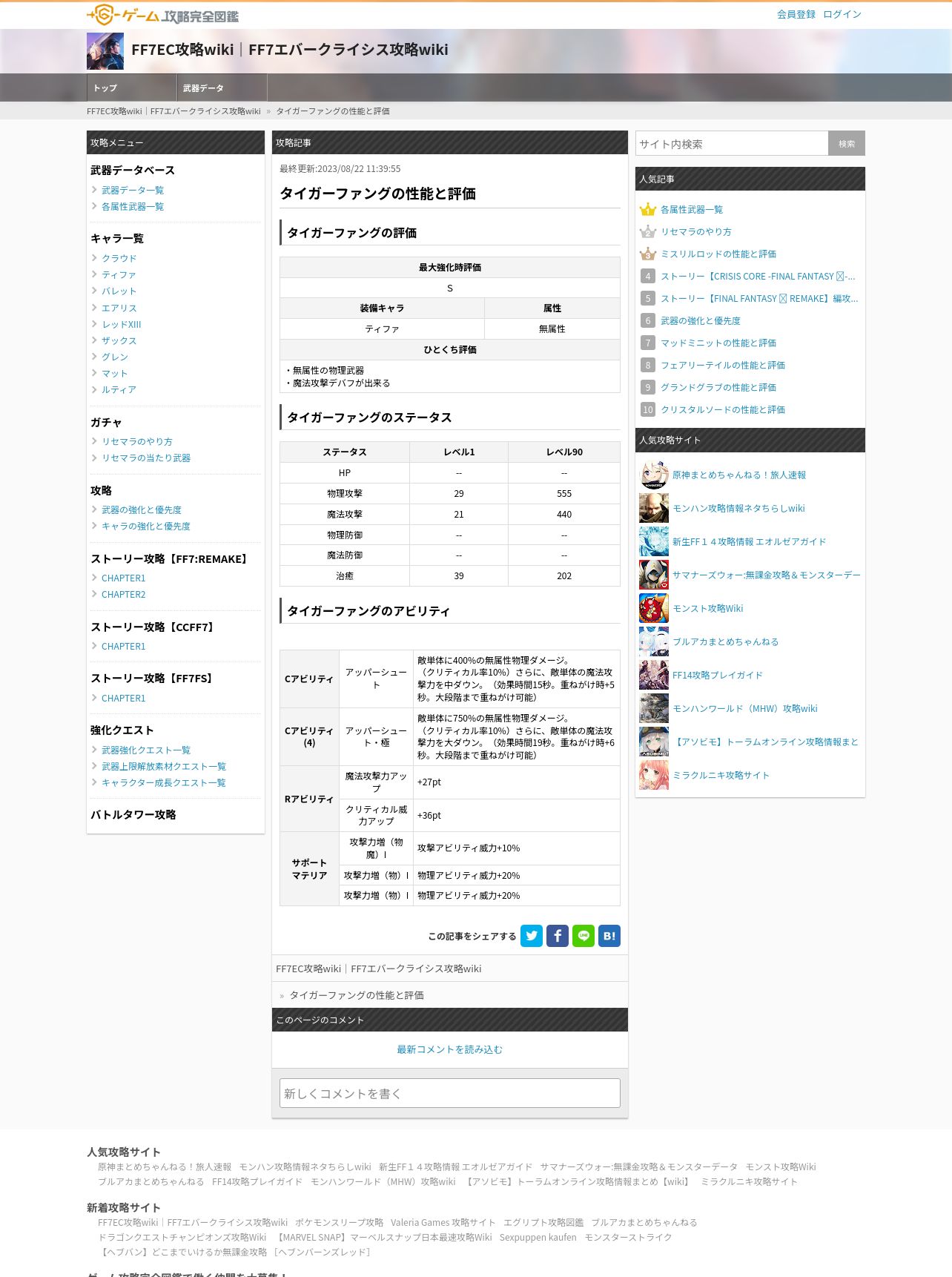Click rank 10 number badge

[648, 409]
